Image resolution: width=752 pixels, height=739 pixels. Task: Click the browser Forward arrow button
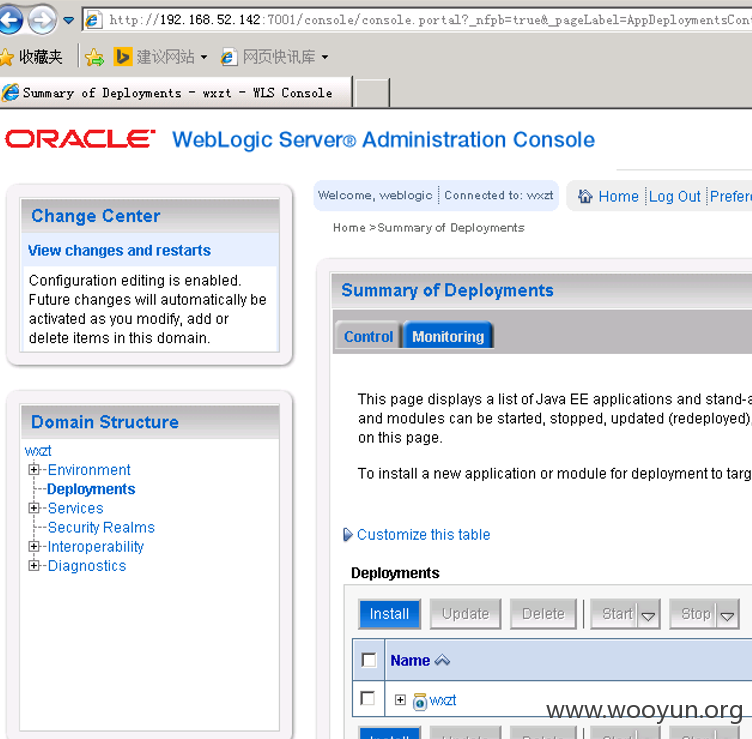(x=42, y=20)
